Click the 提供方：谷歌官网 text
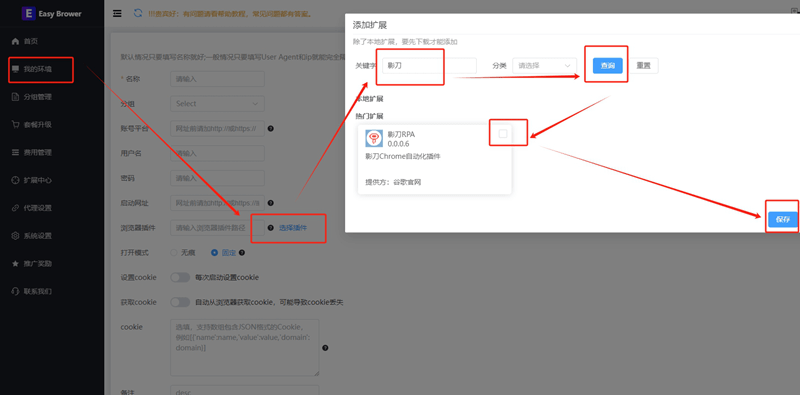Viewport: 800px width, 395px height. point(393,182)
